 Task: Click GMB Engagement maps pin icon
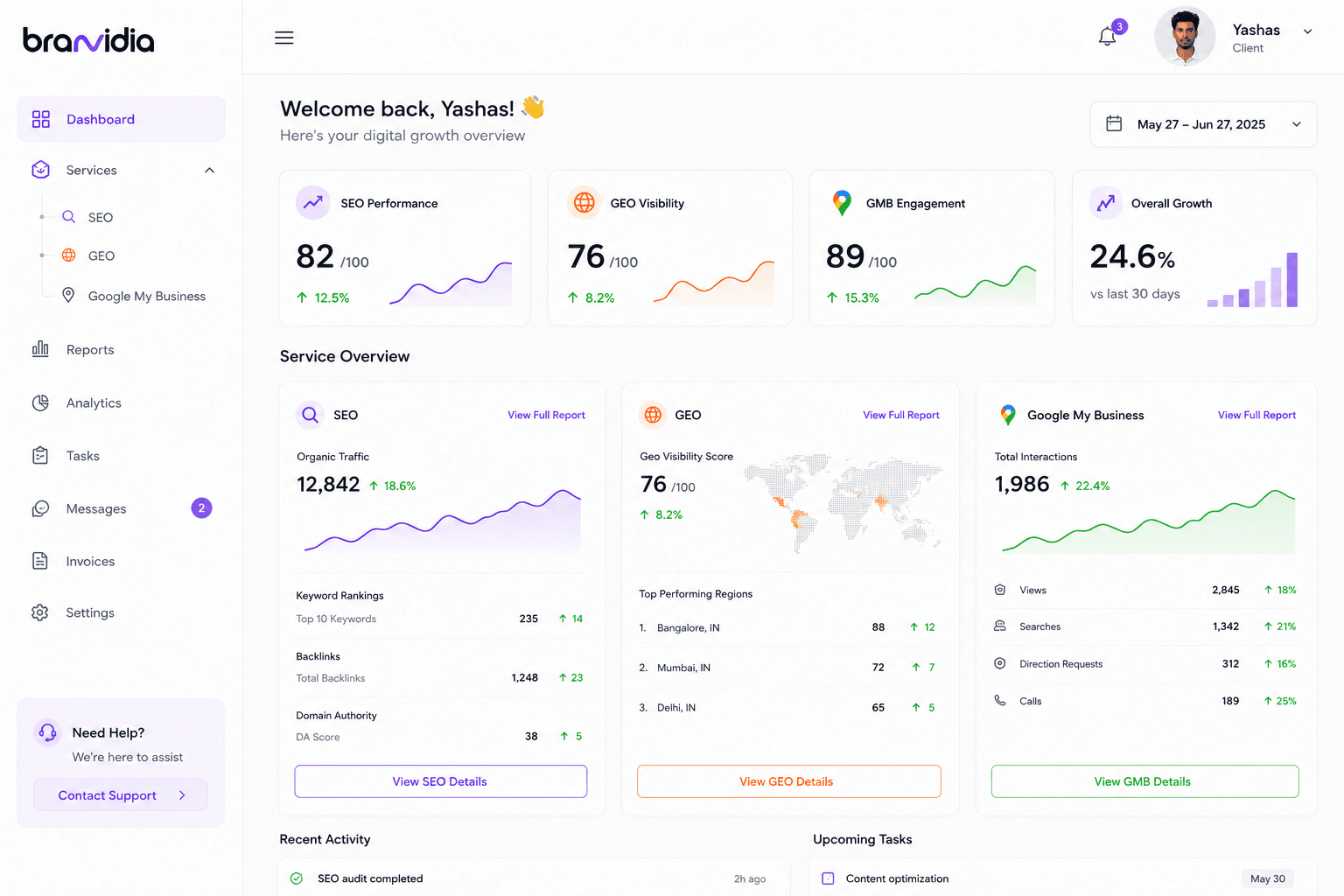click(x=842, y=203)
